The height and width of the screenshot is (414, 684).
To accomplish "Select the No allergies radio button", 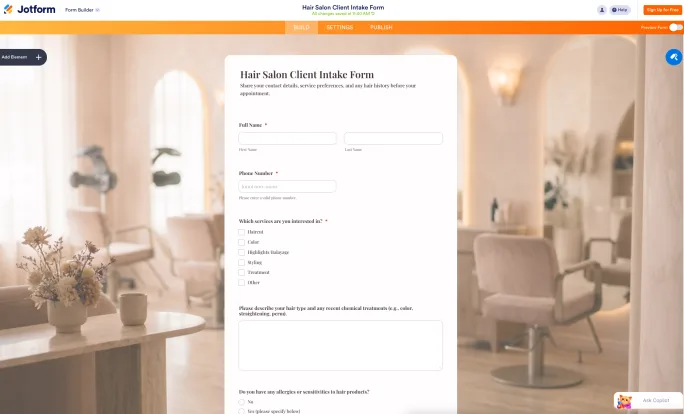I will tap(241, 402).
